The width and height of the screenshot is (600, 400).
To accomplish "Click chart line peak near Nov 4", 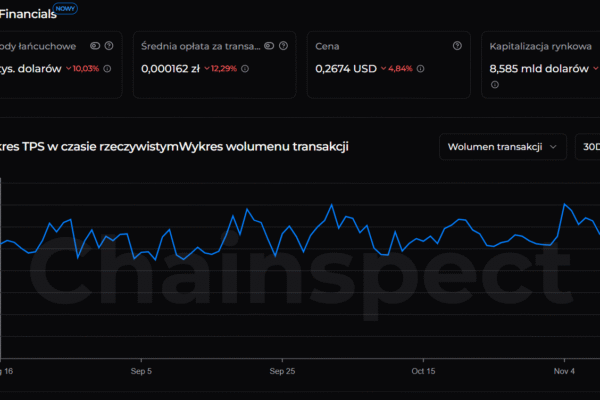I will (x=566, y=204).
